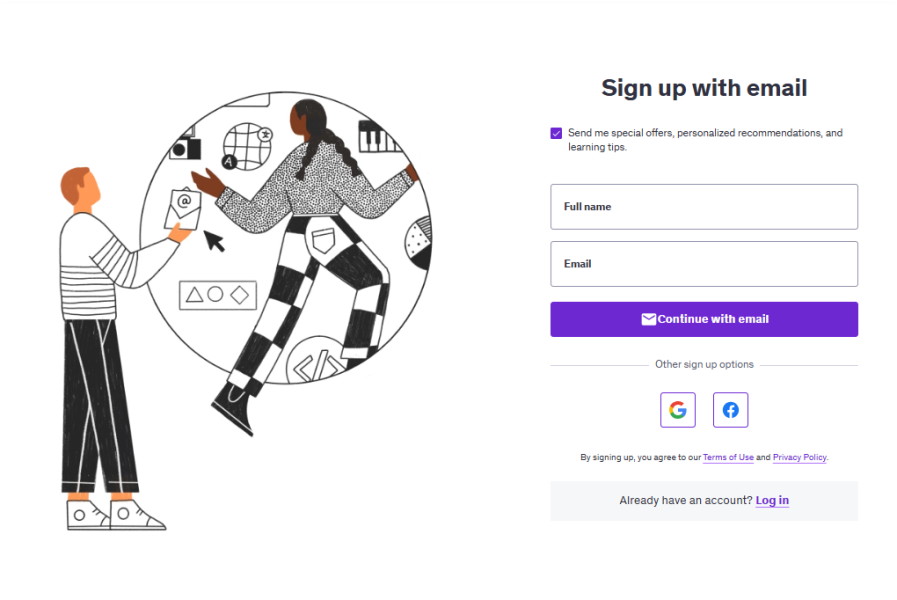Click the piano keys icon in illustration
Viewport: 897px width, 600px height.
[379, 135]
